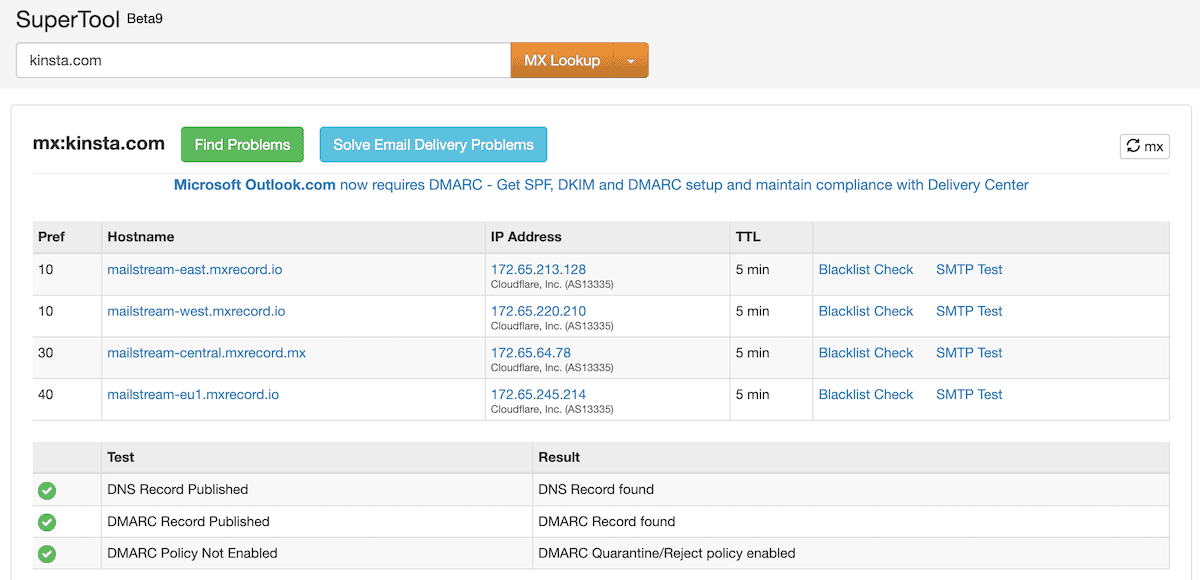The image size is (1200, 580).
Task: Click the green checkmark beside DMARC Policy Not Enabled
Action: click(x=47, y=553)
